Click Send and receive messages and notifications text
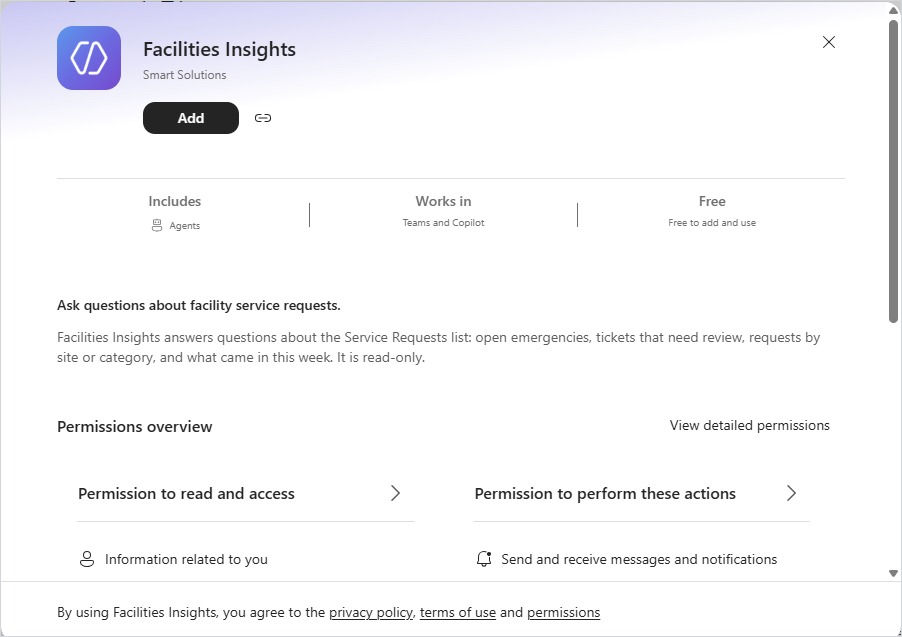The width and height of the screenshot is (902, 637). coord(639,559)
